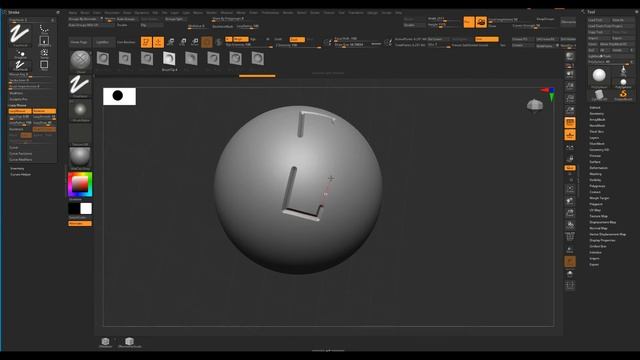Expand the Polygroups subpalette

click(x=597, y=186)
